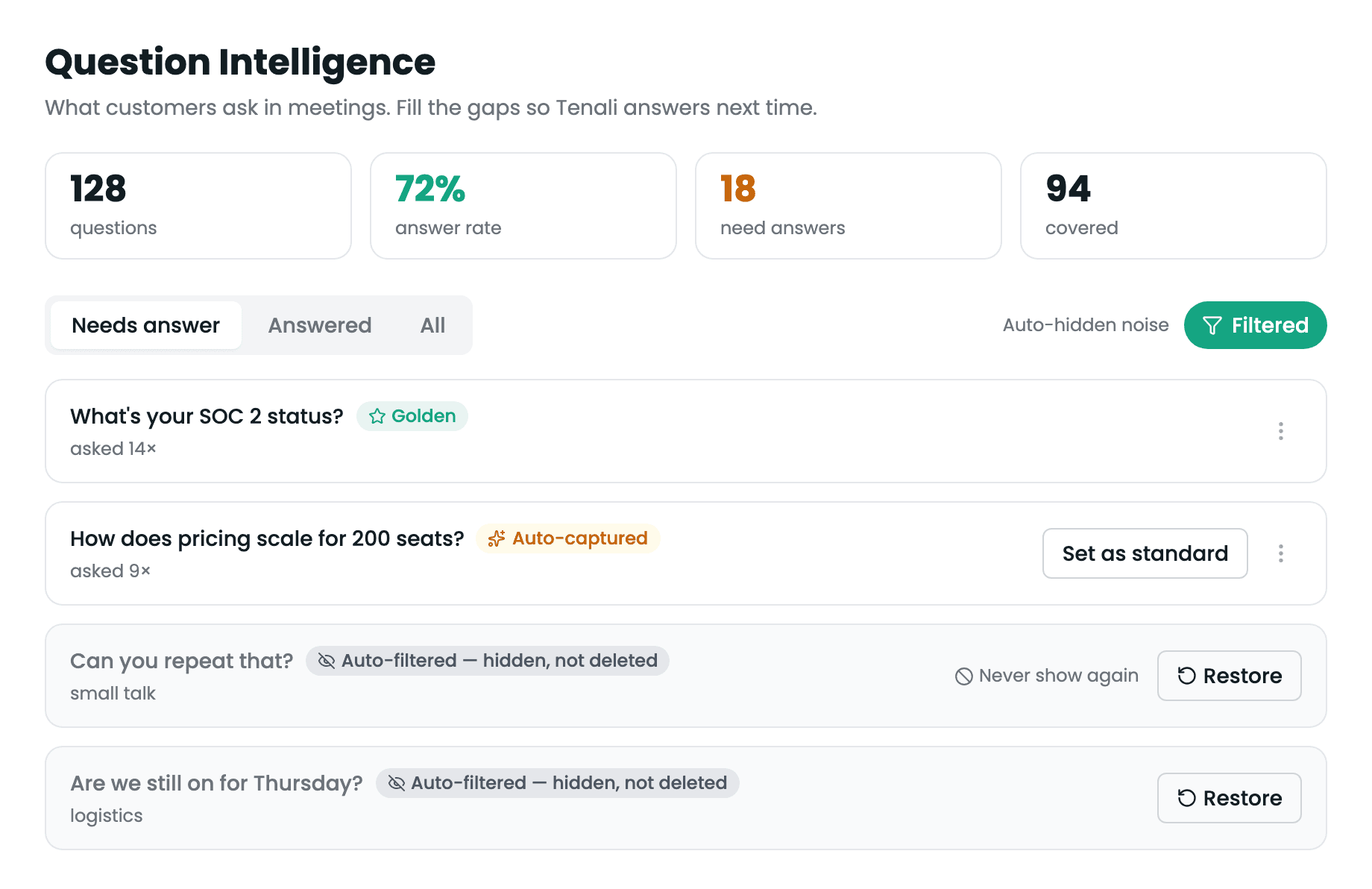1372x889 pixels.
Task: Click restore arrow icon for 'Can you repeat that?'
Action: [1186, 676]
